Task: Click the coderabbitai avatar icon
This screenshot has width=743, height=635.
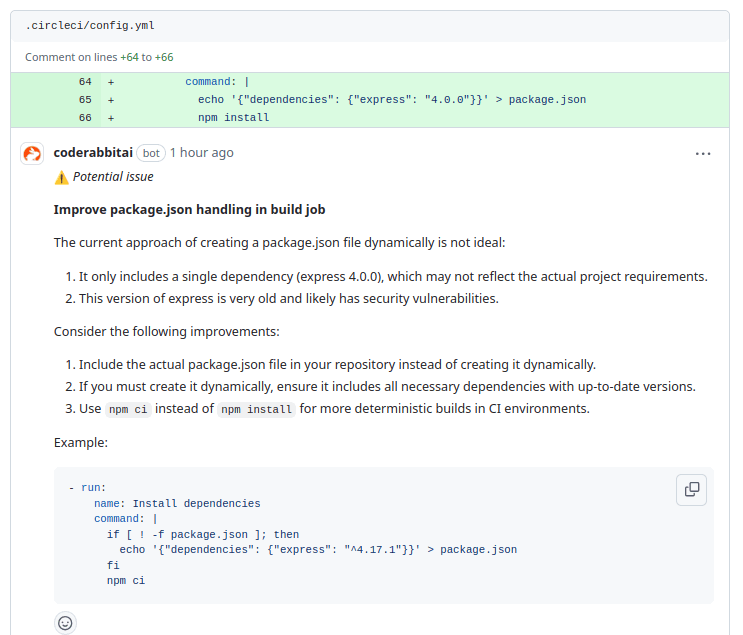Action: click(33, 153)
